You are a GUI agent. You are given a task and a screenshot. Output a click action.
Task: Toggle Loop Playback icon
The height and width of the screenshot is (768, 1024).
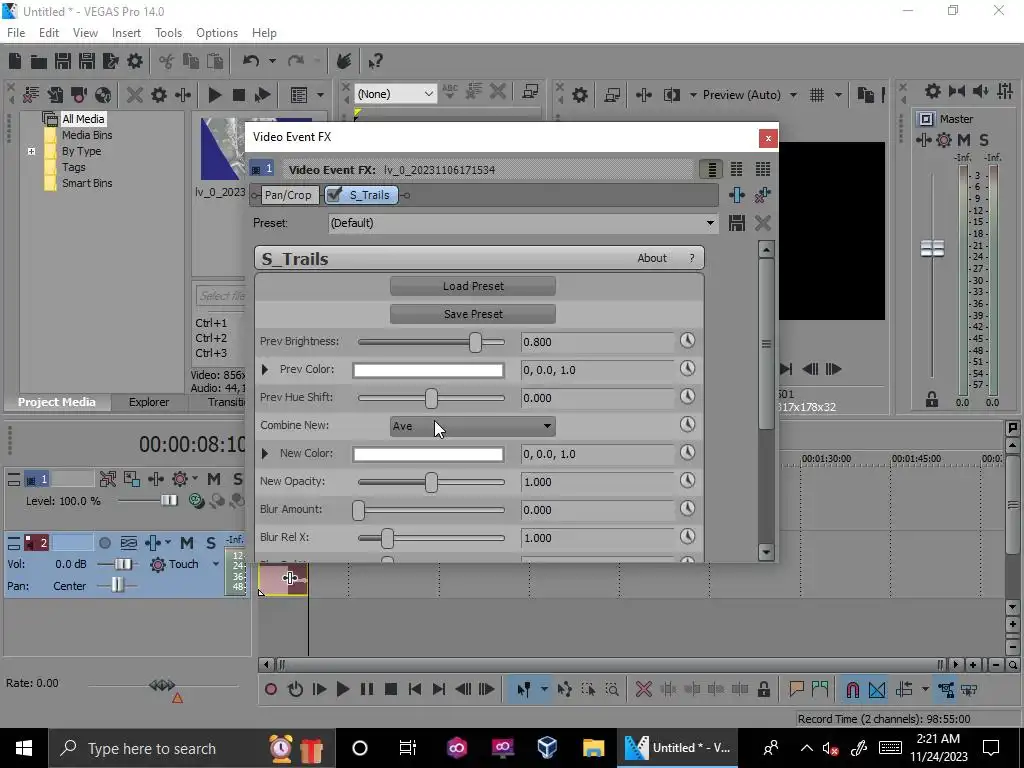coord(295,689)
